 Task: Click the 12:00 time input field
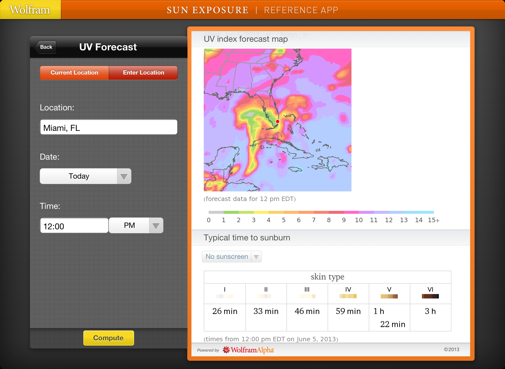click(74, 226)
